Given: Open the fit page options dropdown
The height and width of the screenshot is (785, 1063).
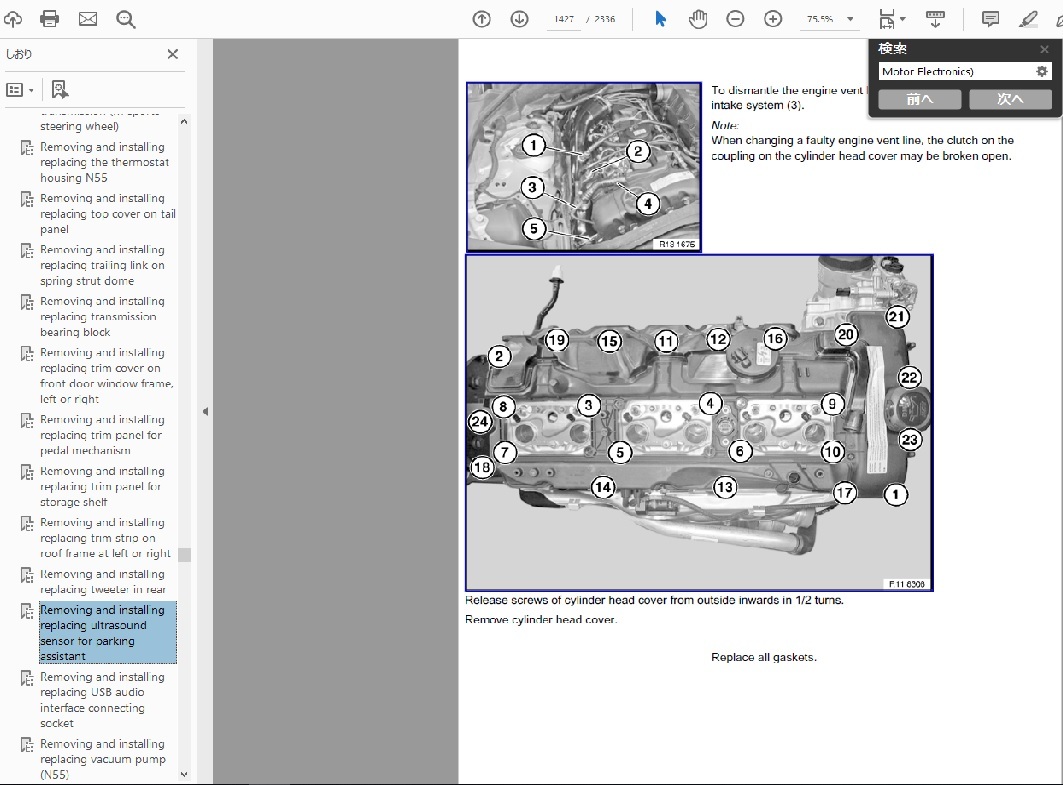Looking at the screenshot, I should 891,19.
